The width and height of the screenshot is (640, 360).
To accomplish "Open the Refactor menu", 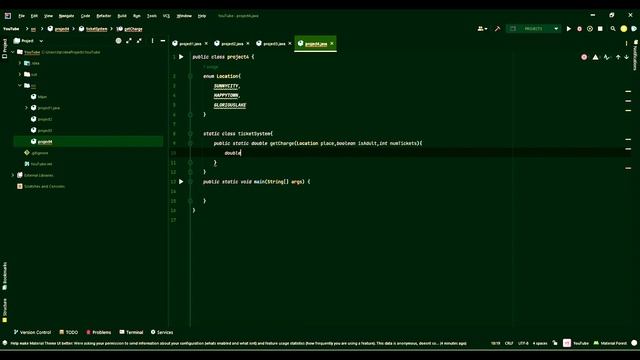I will click(x=104, y=16).
